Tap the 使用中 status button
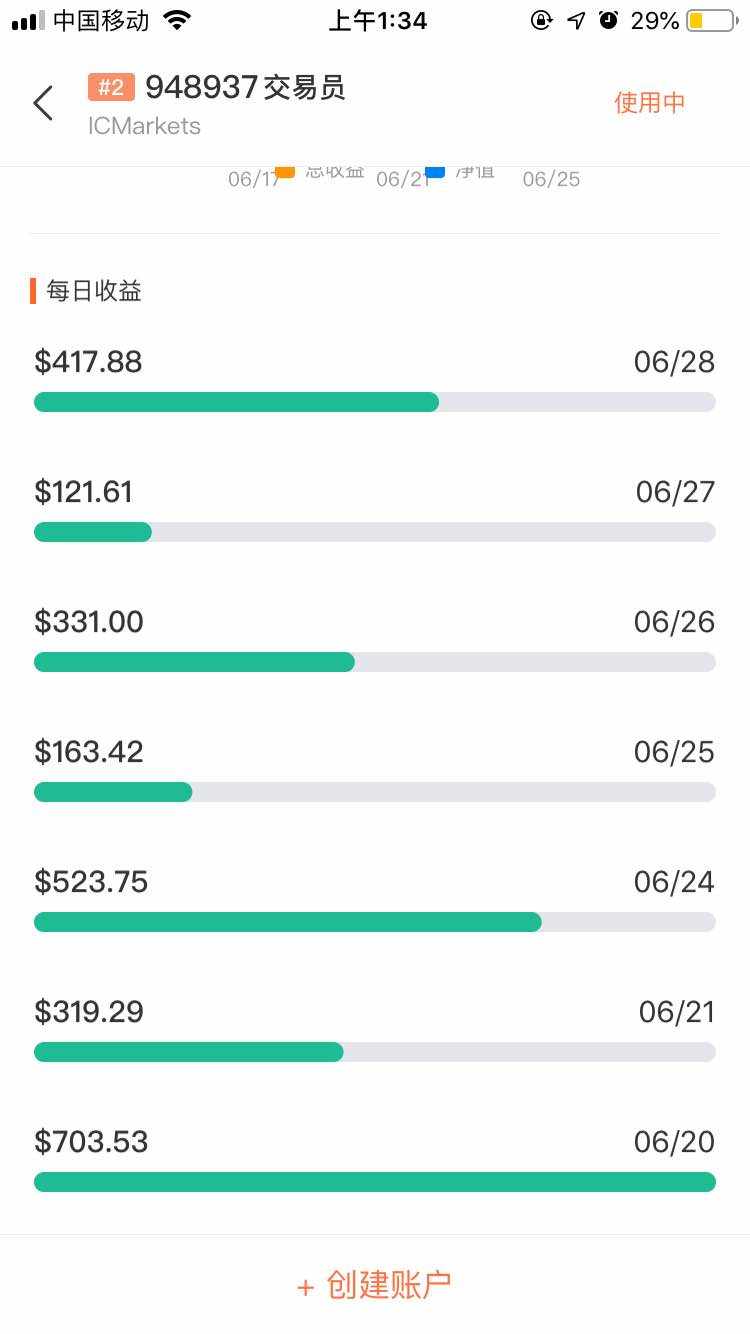 pos(649,103)
